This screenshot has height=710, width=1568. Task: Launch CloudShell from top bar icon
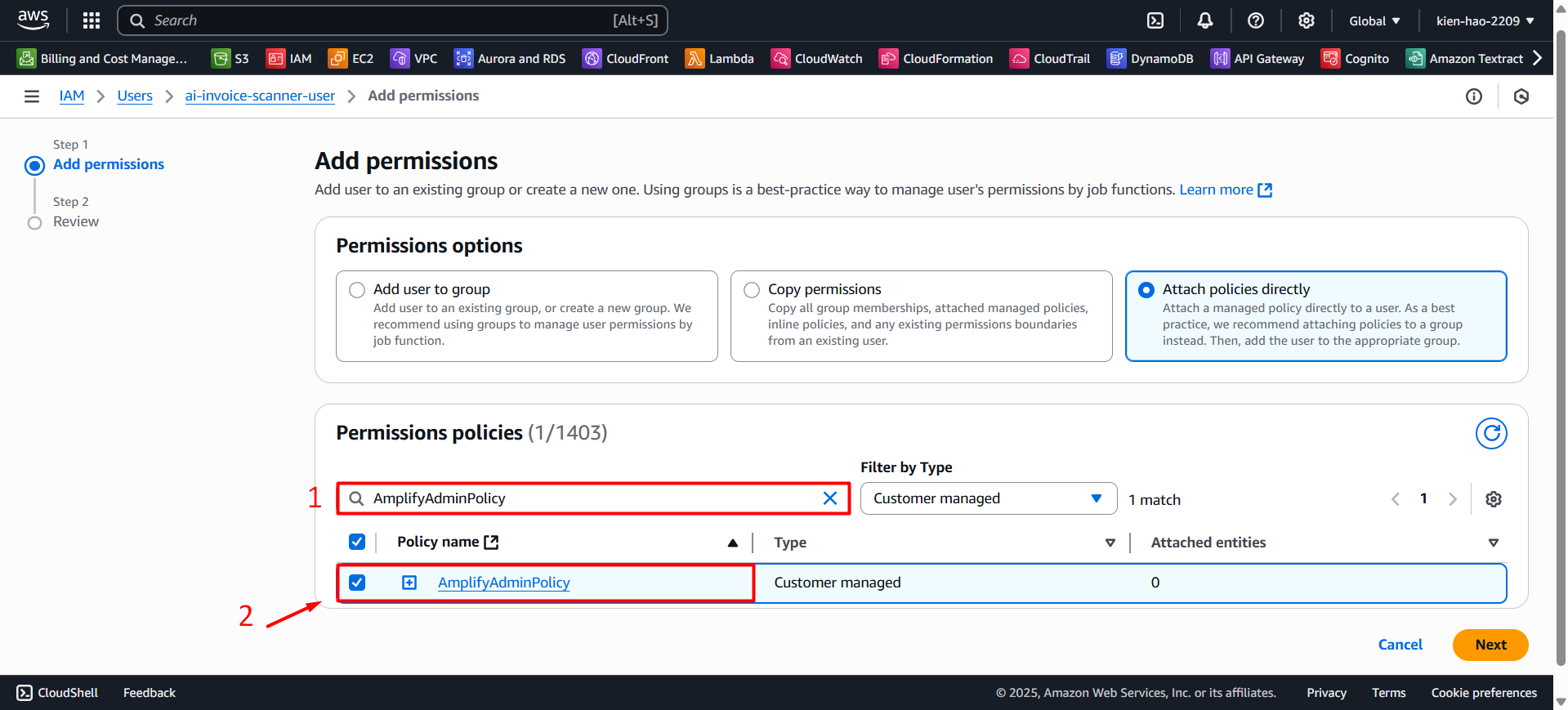(x=1155, y=20)
